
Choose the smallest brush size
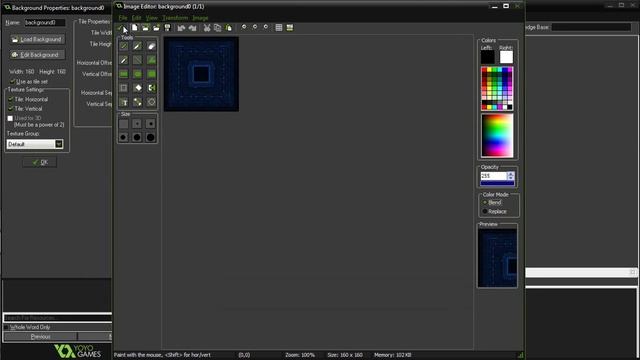tap(123, 124)
